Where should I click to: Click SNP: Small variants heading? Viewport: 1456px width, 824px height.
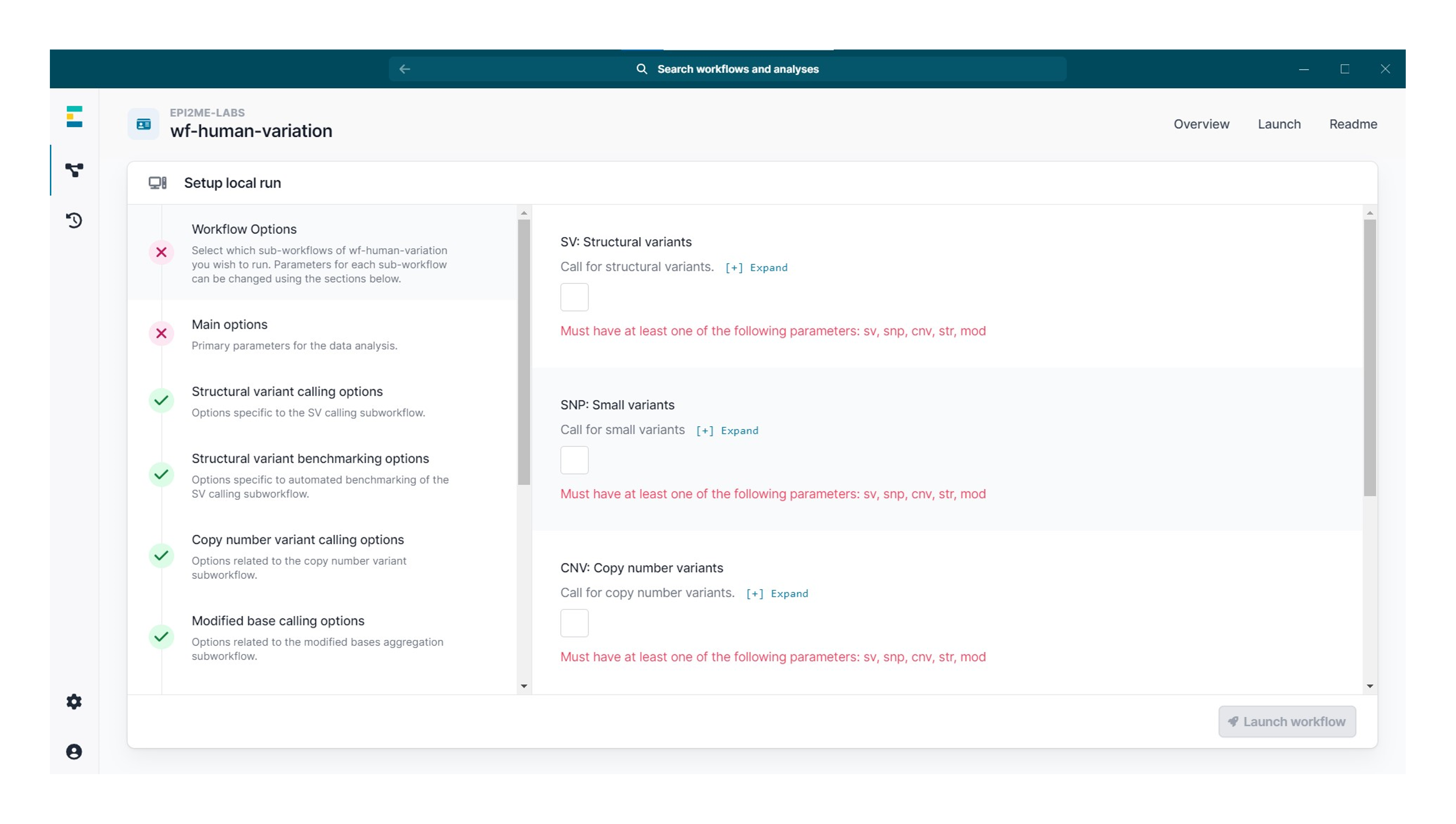point(617,405)
